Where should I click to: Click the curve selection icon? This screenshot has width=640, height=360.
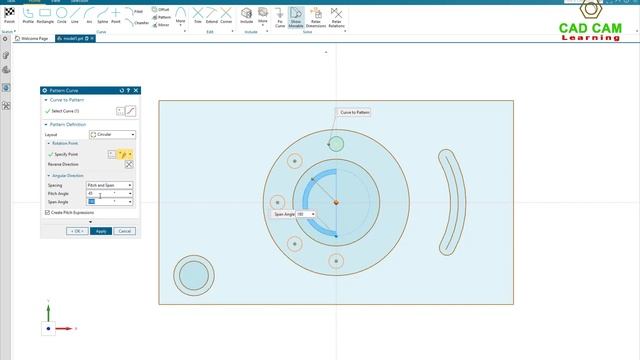point(131,111)
